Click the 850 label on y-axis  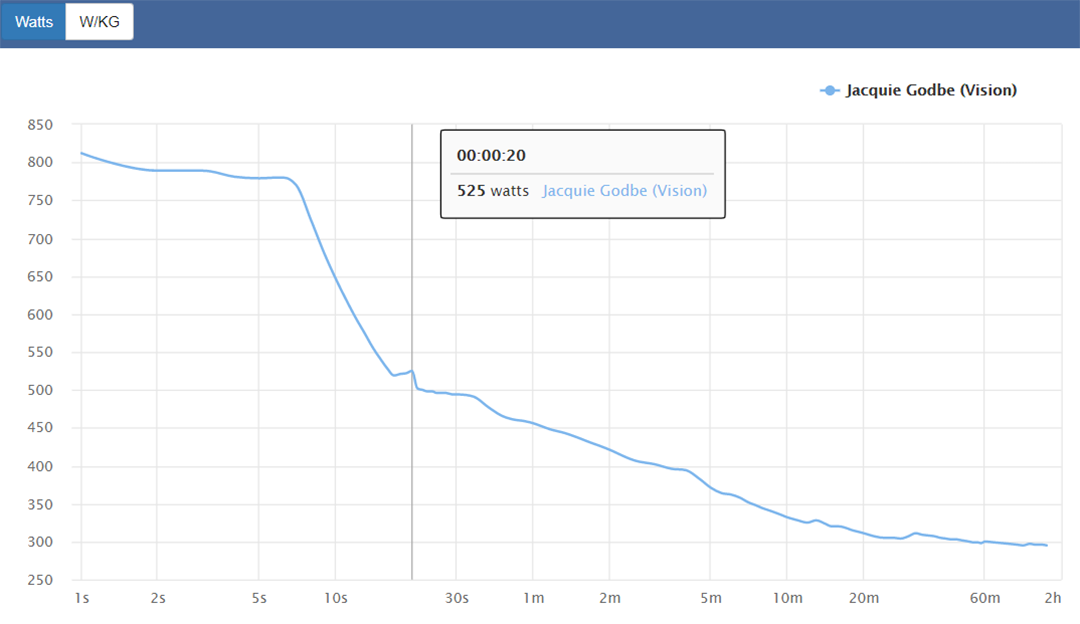coord(40,125)
